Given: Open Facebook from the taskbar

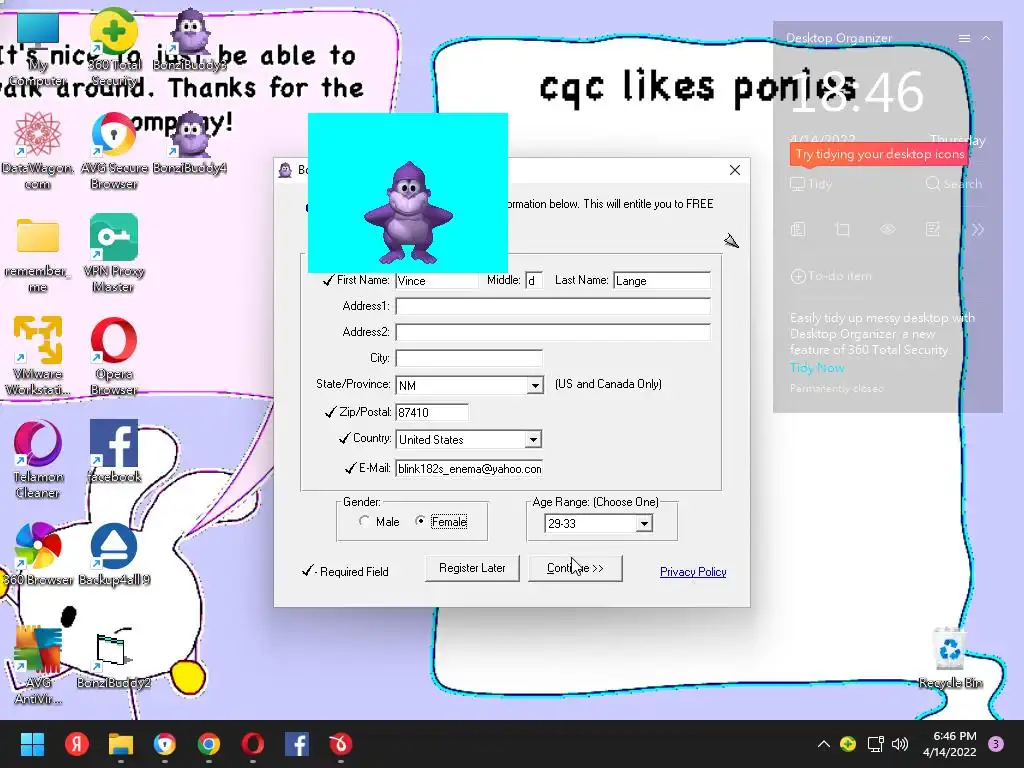Looking at the screenshot, I should pyautogui.click(x=297, y=744).
